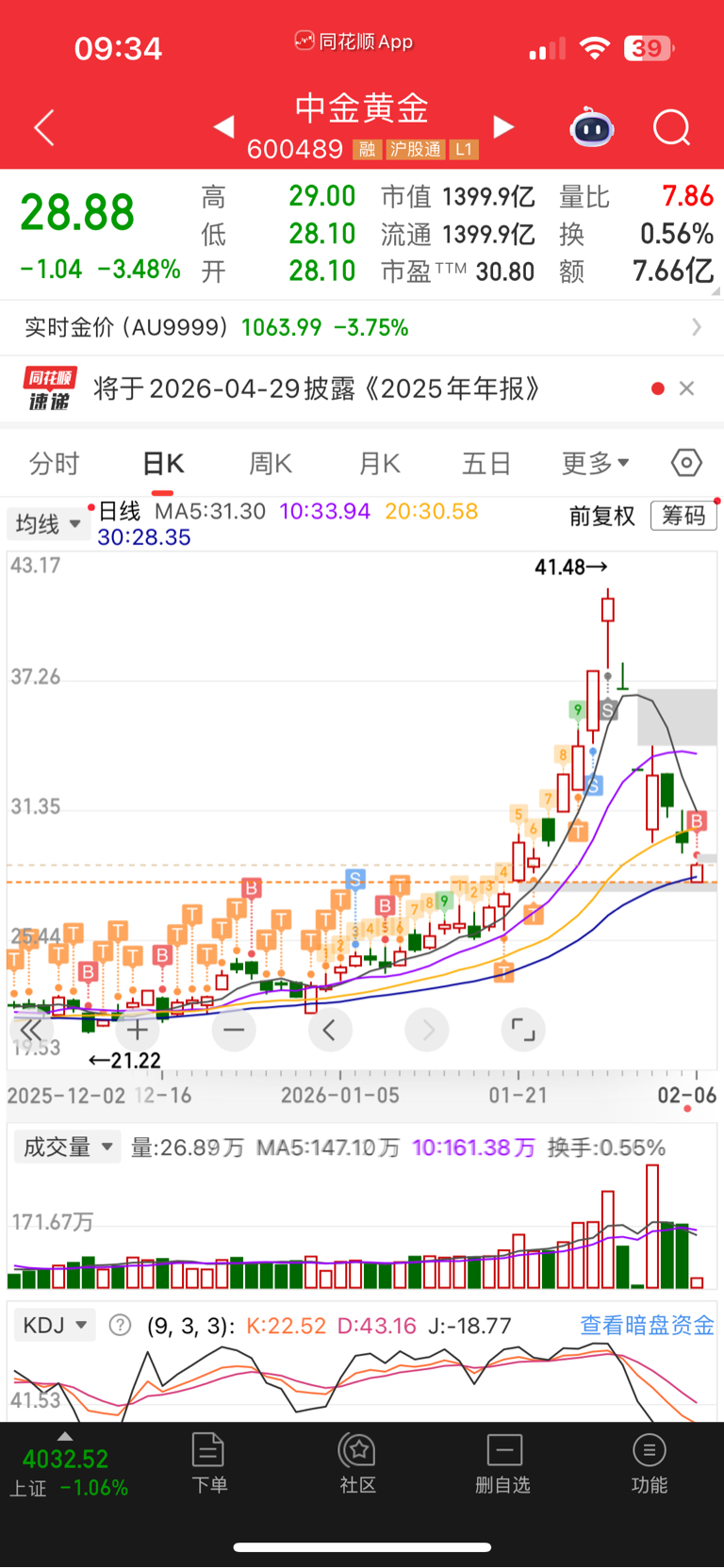Open the robot AI assistant
Image resolution: width=724 pixels, height=1568 pixels.
coord(592,127)
